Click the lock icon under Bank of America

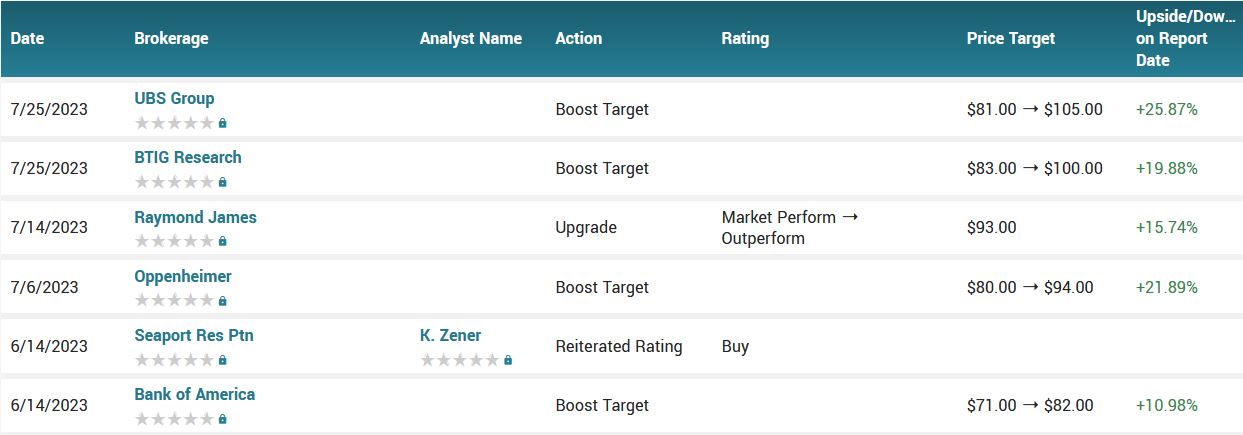(x=223, y=419)
